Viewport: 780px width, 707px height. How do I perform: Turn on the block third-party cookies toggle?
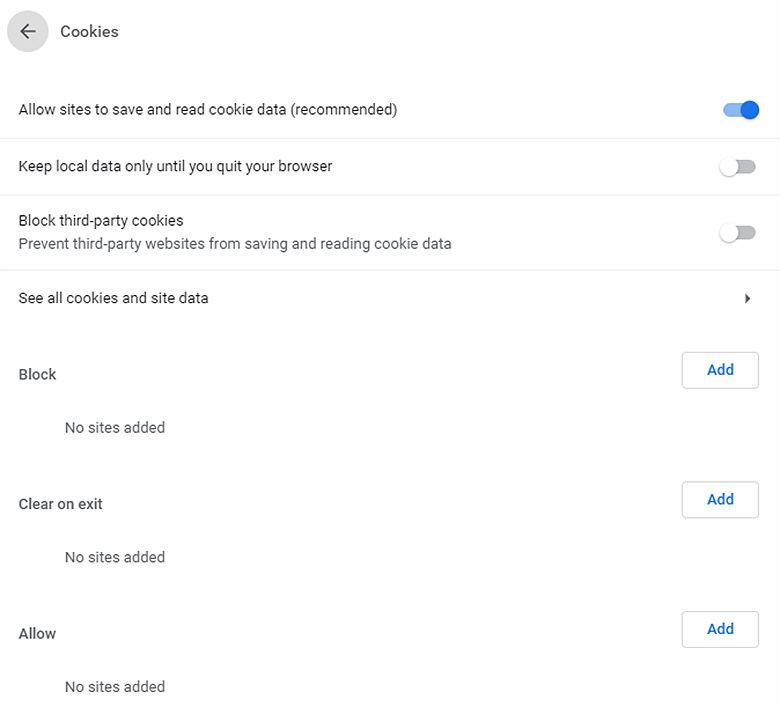tap(738, 233)
